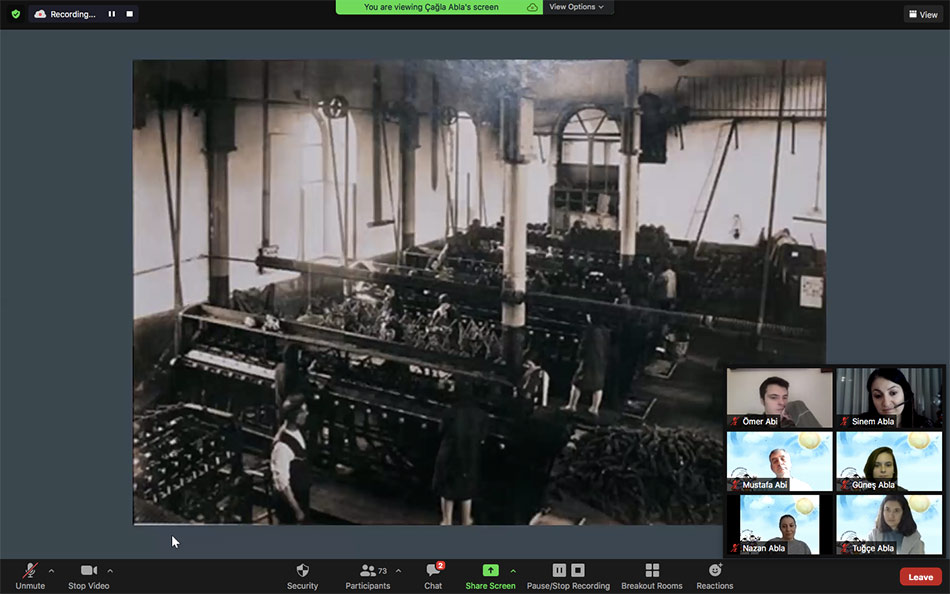Open the View Options dropdown
The height and width of the screenshot is (594, 950).
[576, 7]
